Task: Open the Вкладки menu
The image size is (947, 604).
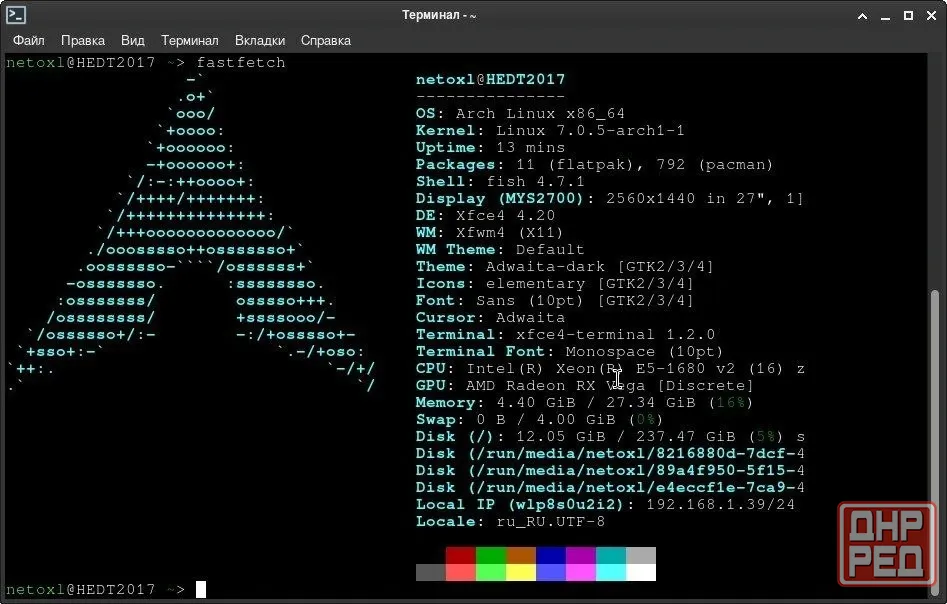Action: coord(260,40)
